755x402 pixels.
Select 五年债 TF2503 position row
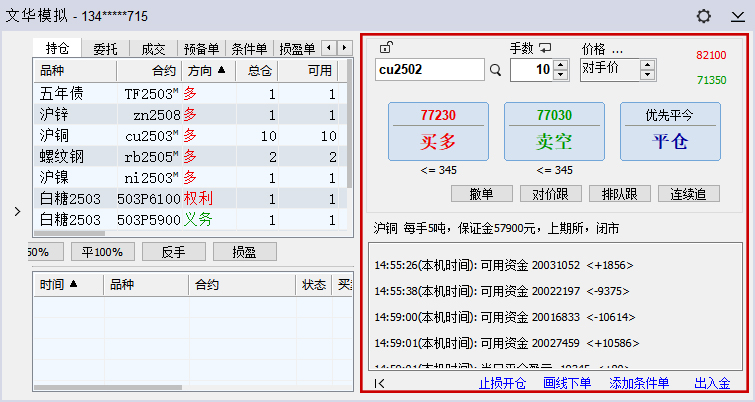pyautogui.click(x=190, y=94)
